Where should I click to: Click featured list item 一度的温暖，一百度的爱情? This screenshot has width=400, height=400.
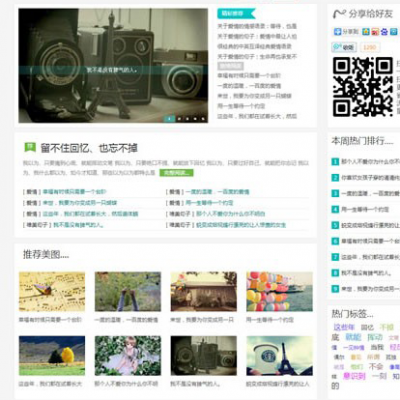[249, 86]
